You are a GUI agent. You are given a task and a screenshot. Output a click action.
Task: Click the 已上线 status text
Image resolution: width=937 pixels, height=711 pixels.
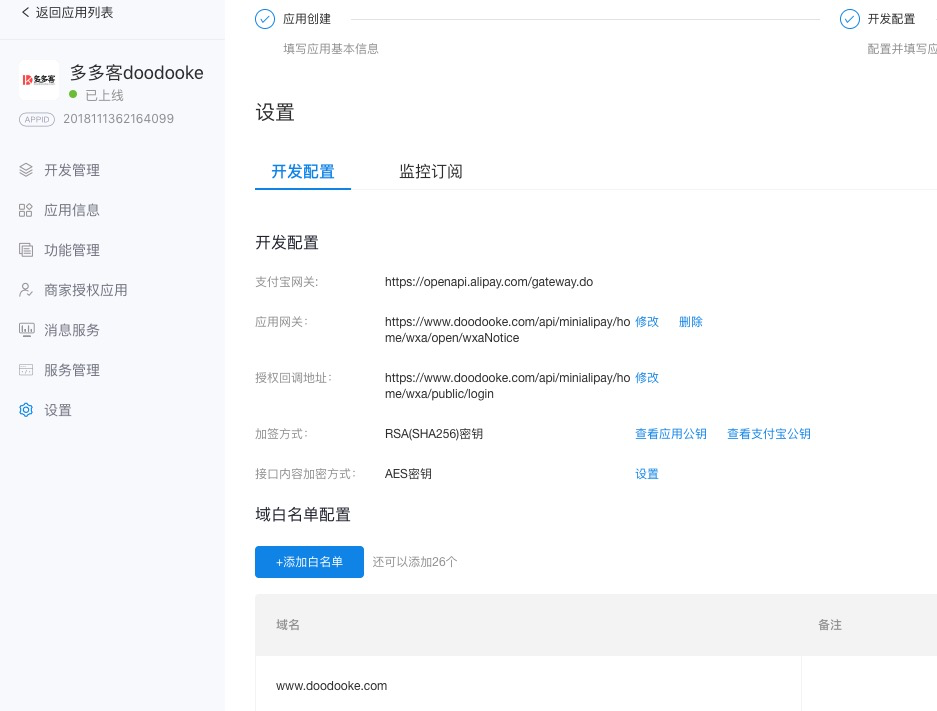(104, 95)
